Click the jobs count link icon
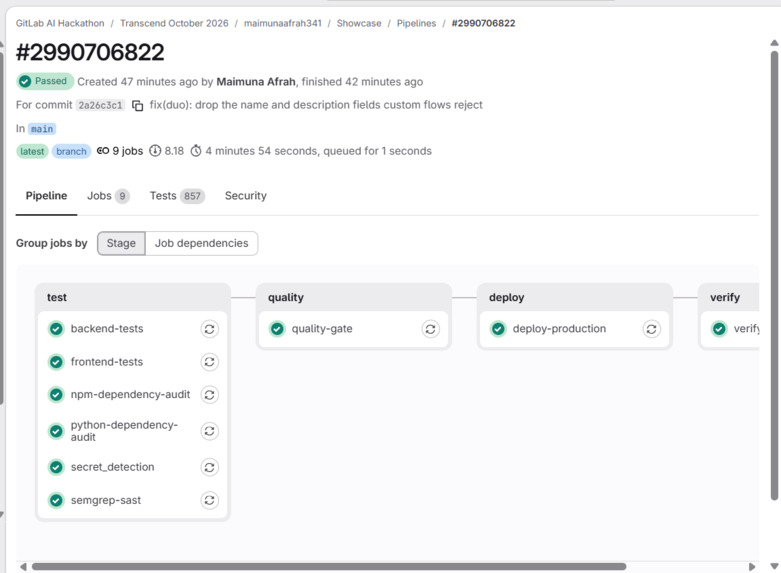 pos(103,150)
